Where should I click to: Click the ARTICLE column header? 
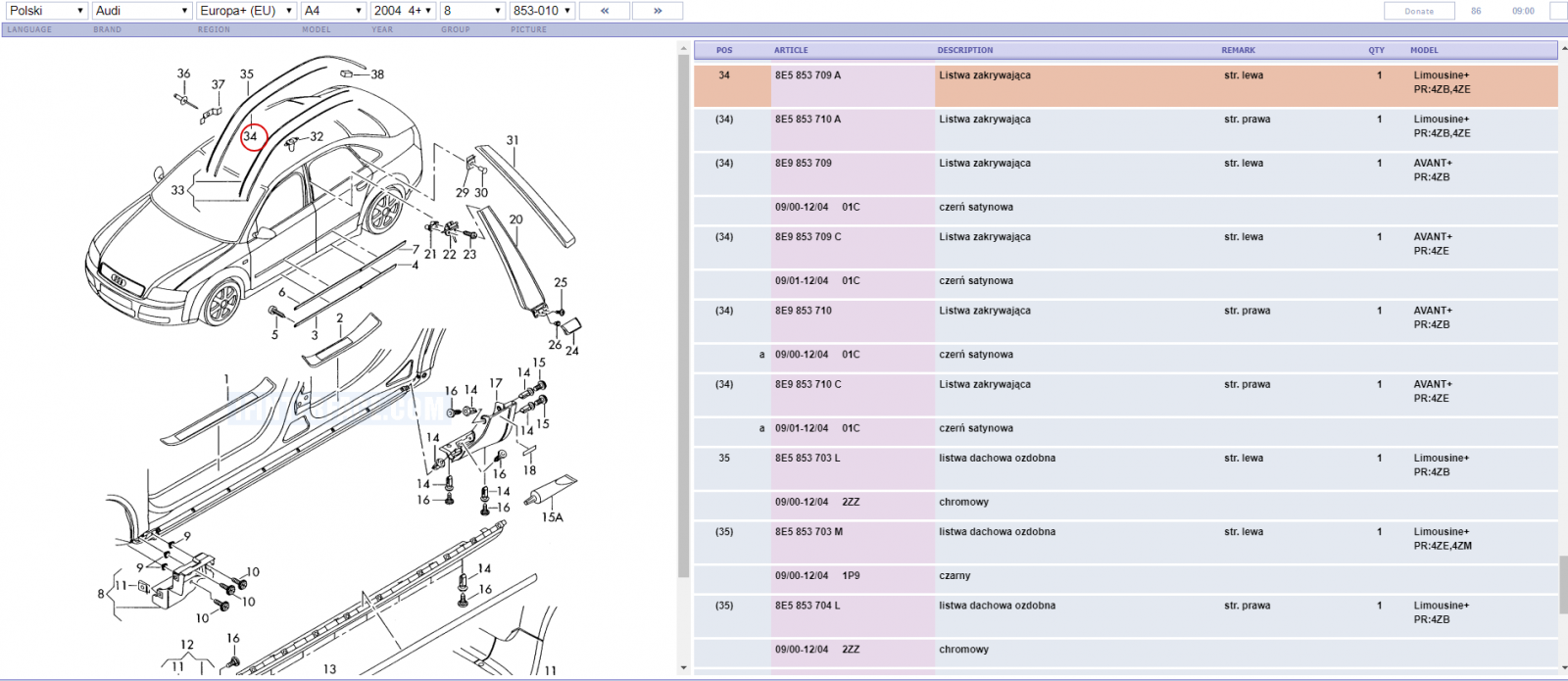[x=791, y=50]
